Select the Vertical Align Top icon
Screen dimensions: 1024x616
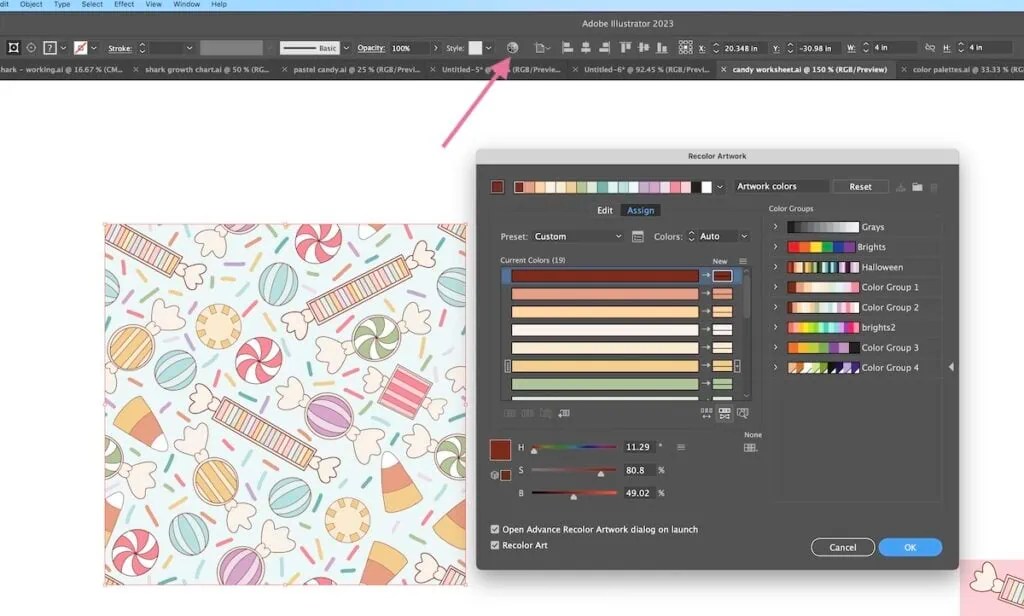626,47
